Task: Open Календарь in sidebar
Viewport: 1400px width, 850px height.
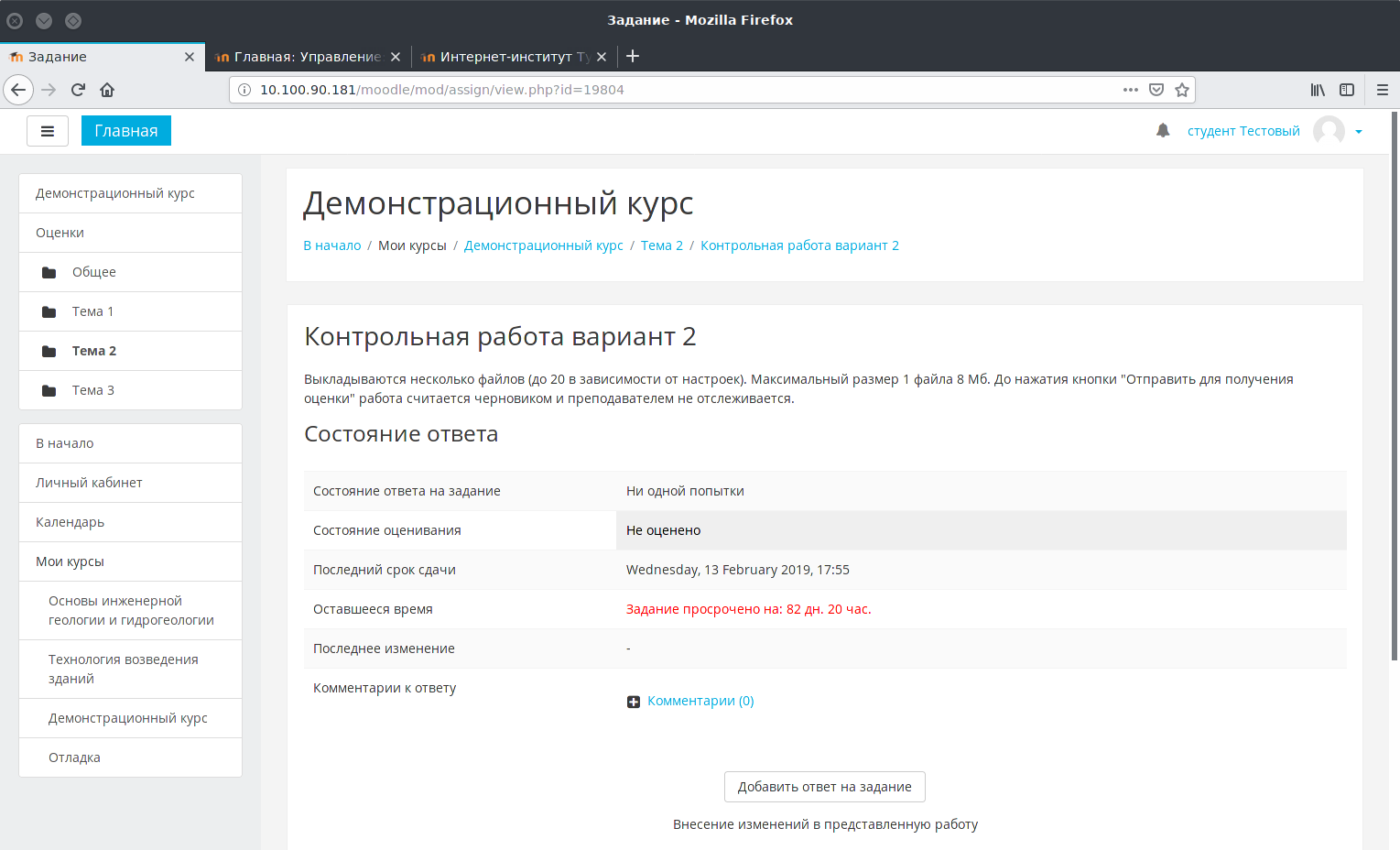Action: [130, 522]
